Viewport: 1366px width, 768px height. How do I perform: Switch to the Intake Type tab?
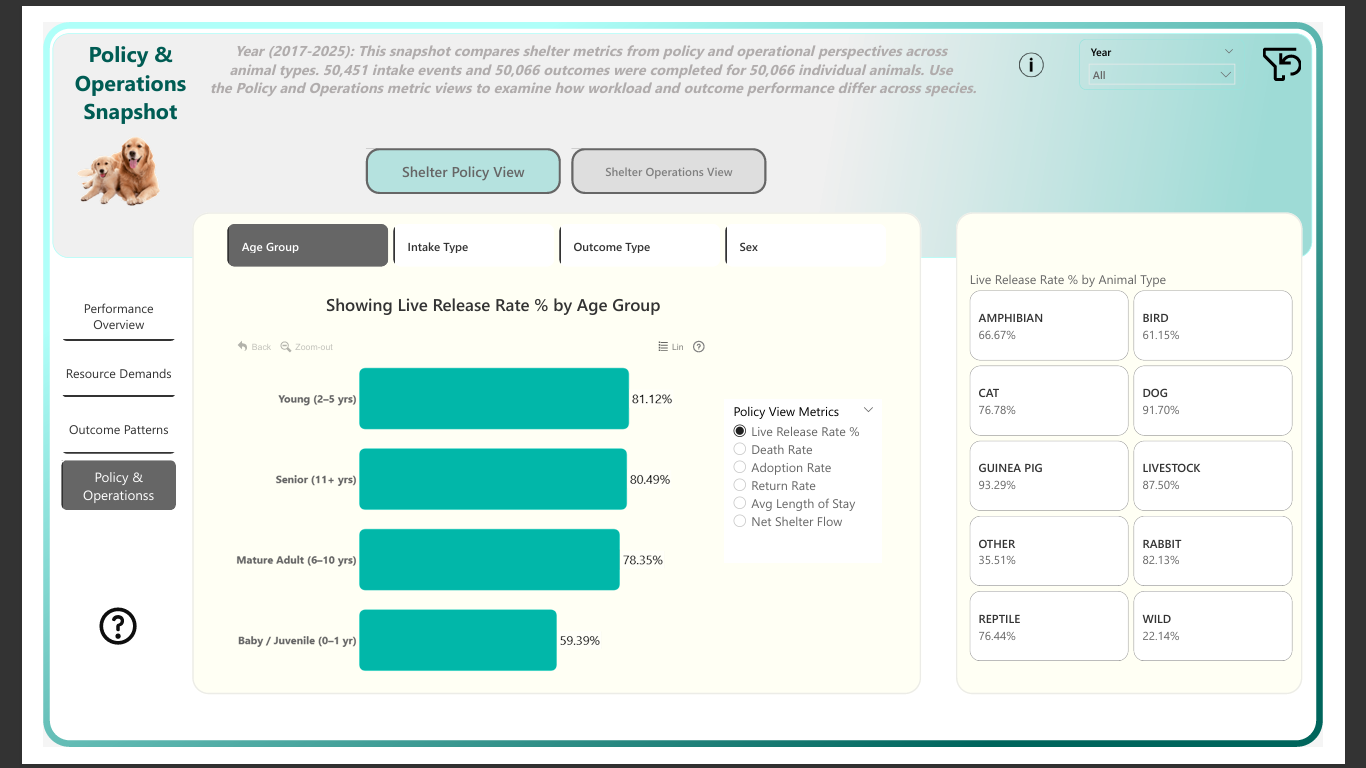(x=475, y=246)
